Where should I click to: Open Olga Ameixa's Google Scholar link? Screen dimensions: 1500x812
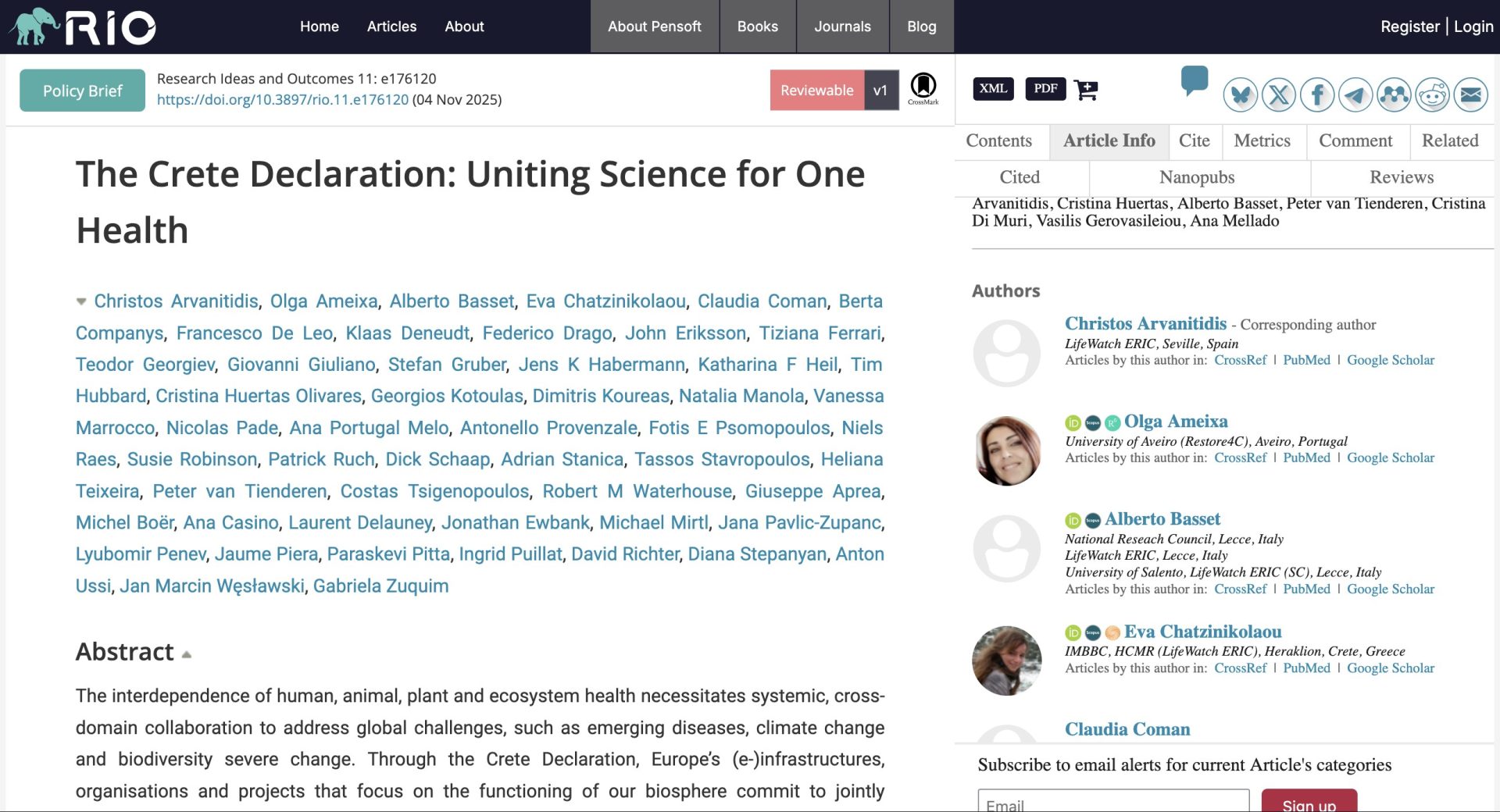coord(1390,458)
